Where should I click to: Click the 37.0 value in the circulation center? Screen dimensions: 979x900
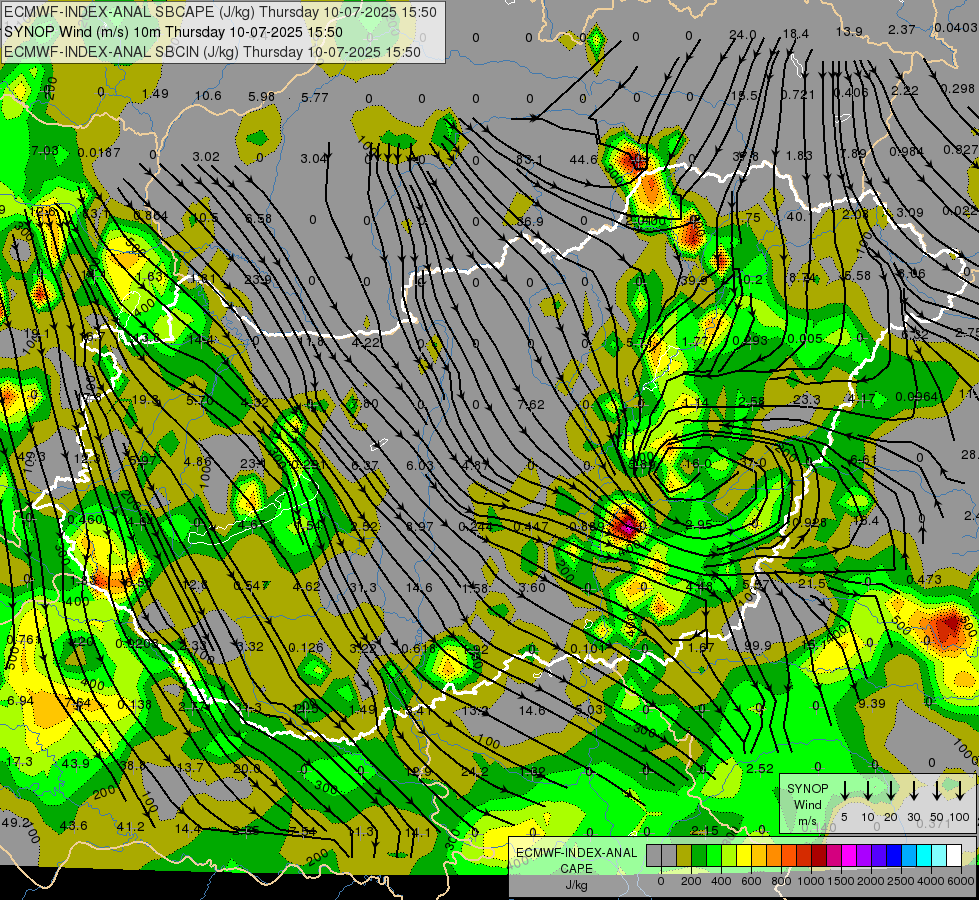752,463
